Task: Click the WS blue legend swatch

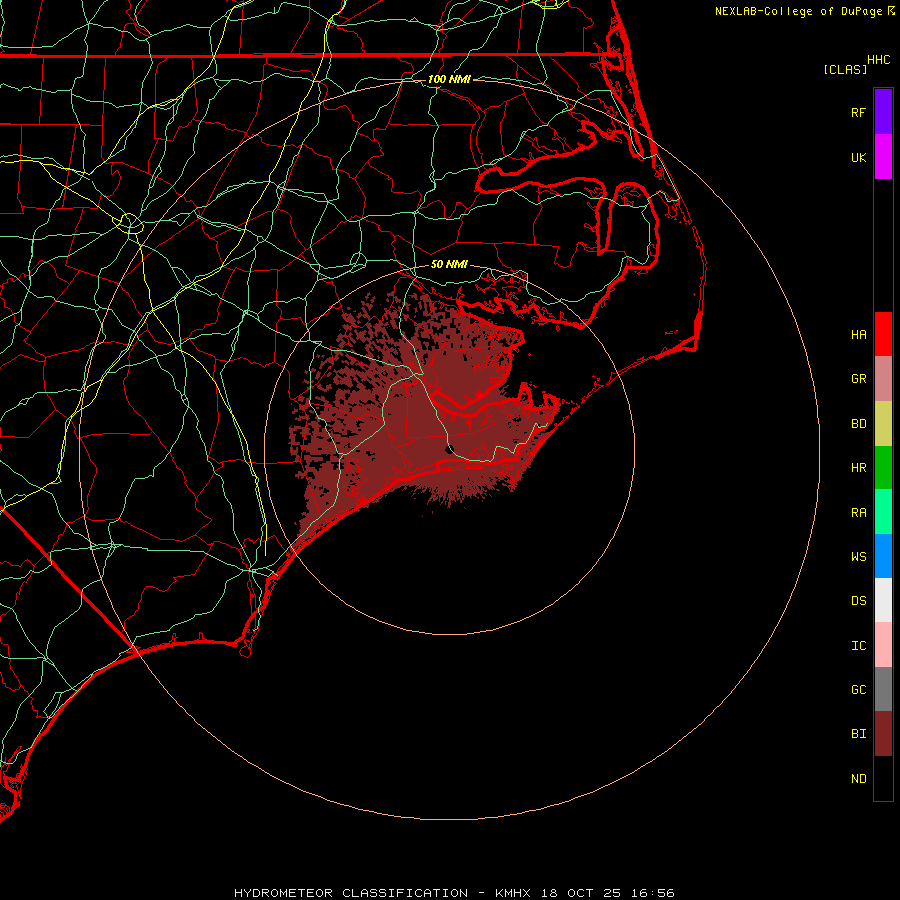Action: click(883, 556)
